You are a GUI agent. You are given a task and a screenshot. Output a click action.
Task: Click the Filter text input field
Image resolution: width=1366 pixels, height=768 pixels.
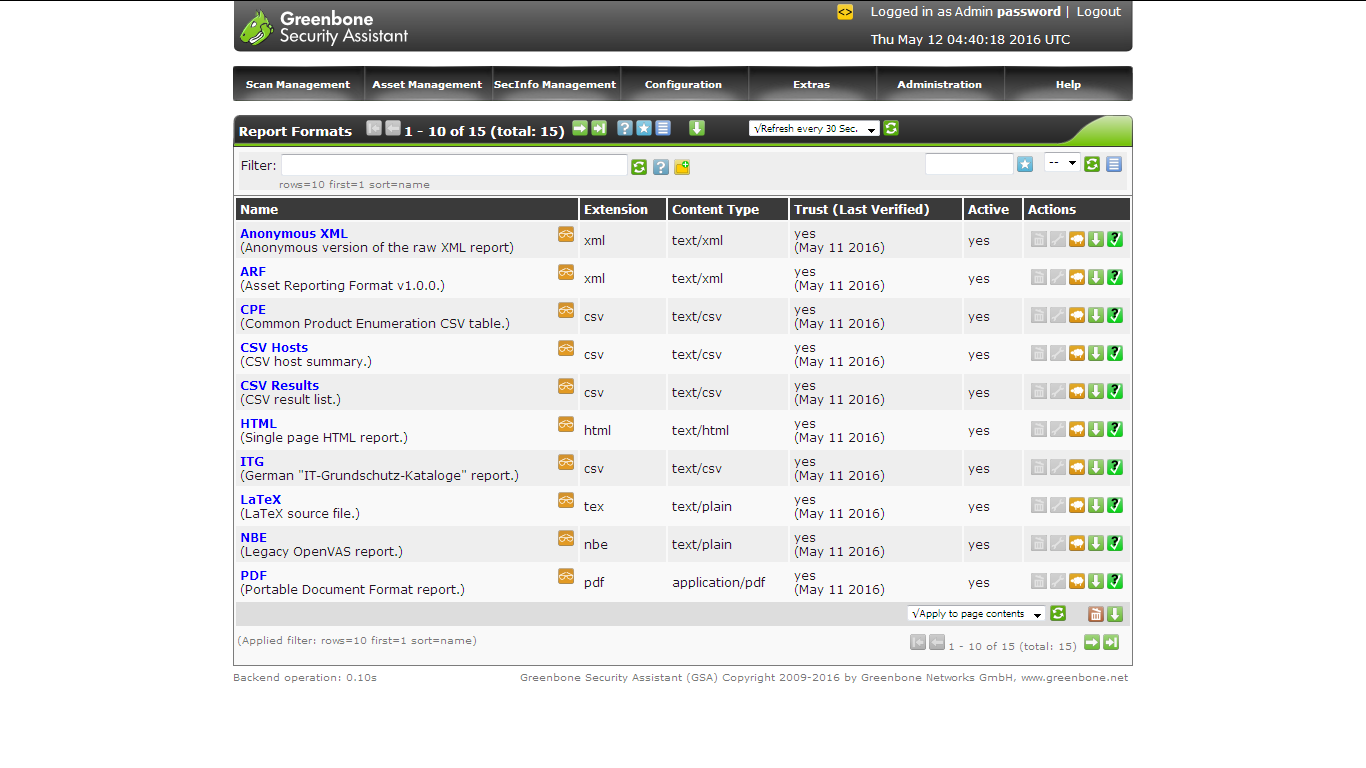pyautogui.click(x=454, y=165)
